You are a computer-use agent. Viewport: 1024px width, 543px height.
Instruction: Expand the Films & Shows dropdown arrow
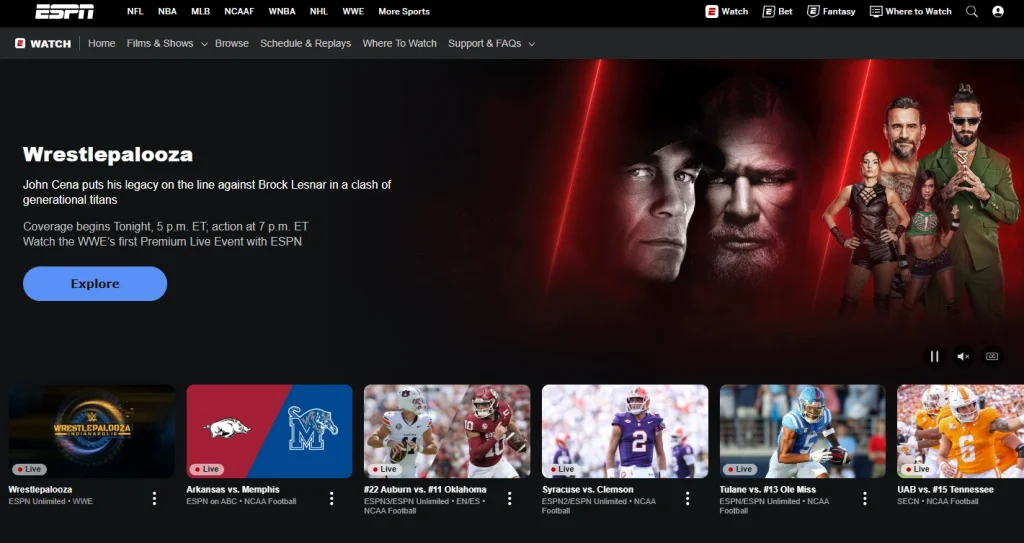click(x=204, y=44)
